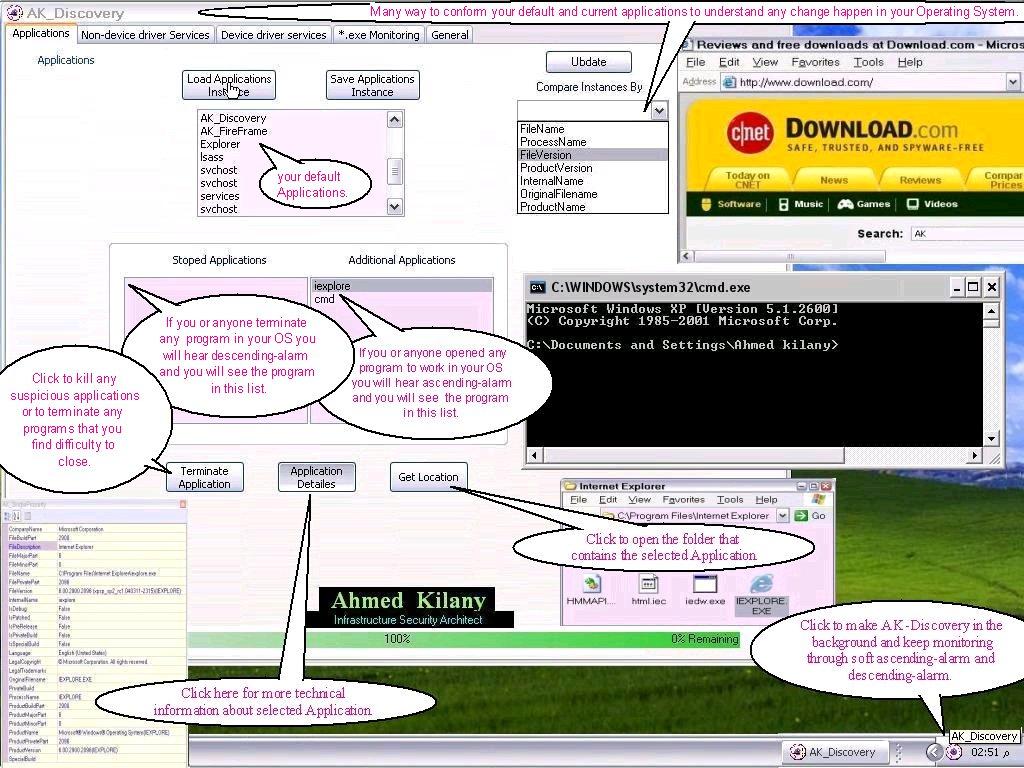Click the Get Location button
The width and height of the screenshot is (1024, 768).
tap(428, 477)
